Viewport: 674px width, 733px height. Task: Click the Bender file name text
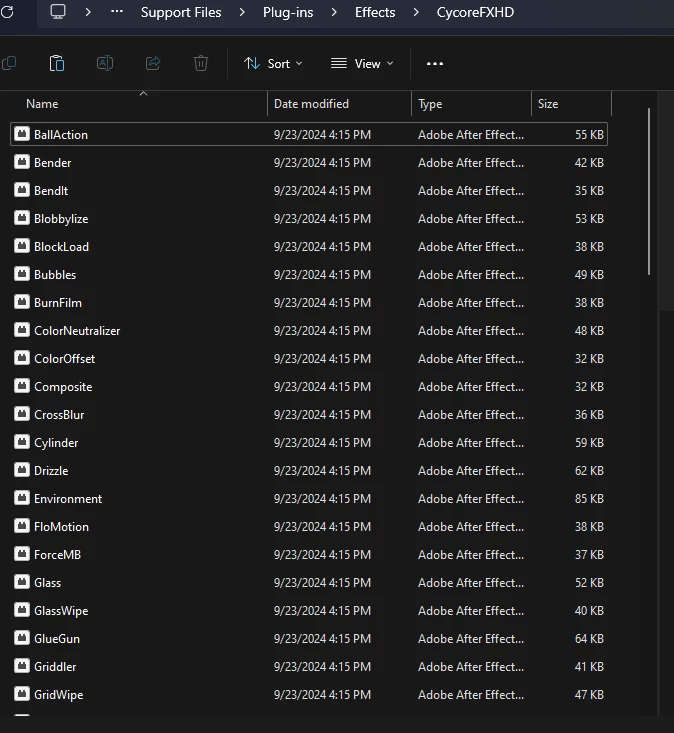[x=53, y=163]
